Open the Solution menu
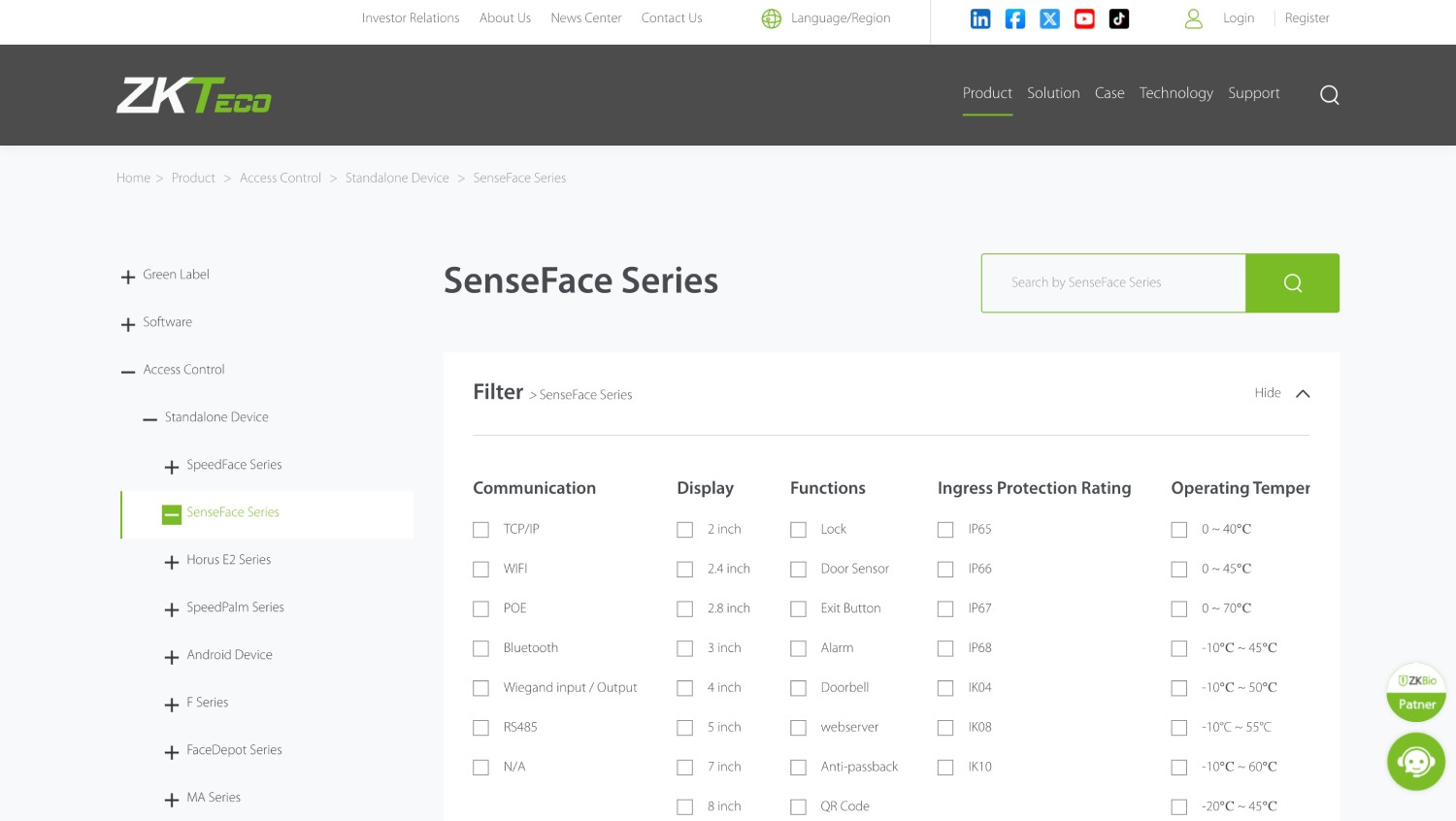Screen dimensions: 1456x821 pyautogui.click(x=1053, y=93)
